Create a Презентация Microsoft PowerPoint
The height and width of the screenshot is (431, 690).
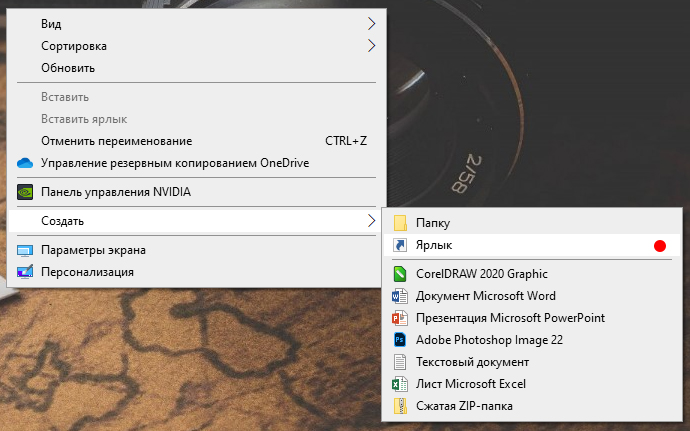click(x=532, y=318)
